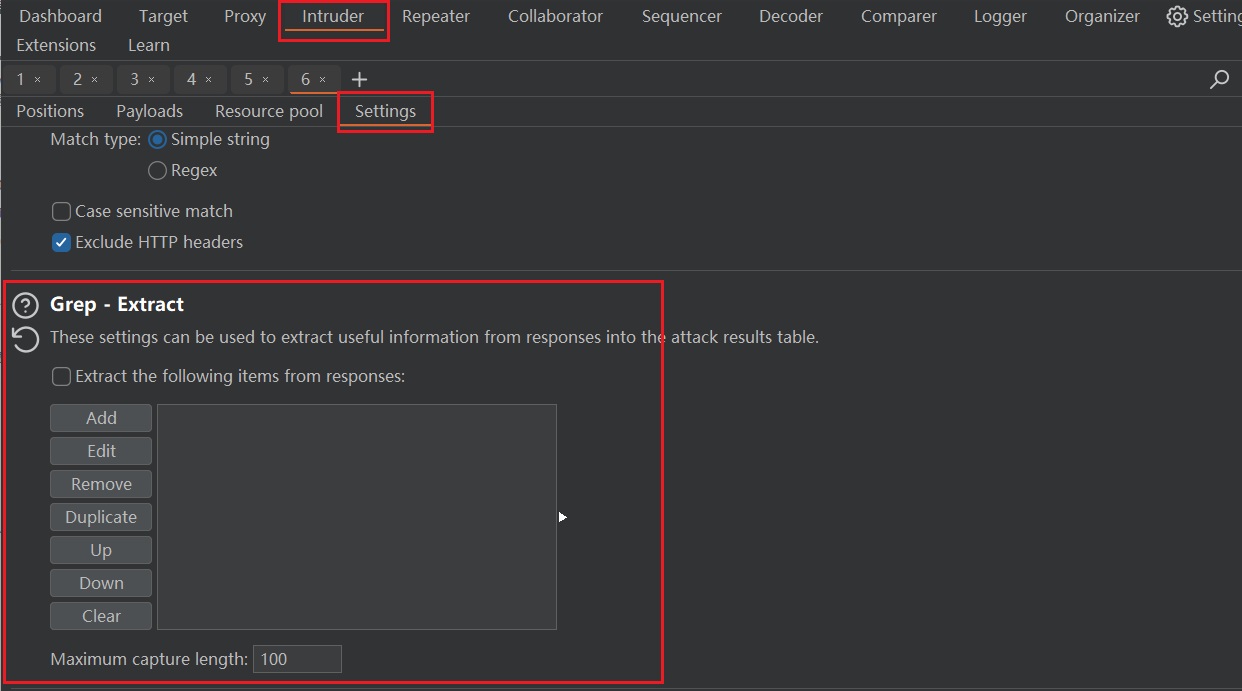Switch to Collaborator tab
The width and height of the screenshot is (1242, 691).
click(555, 16)
